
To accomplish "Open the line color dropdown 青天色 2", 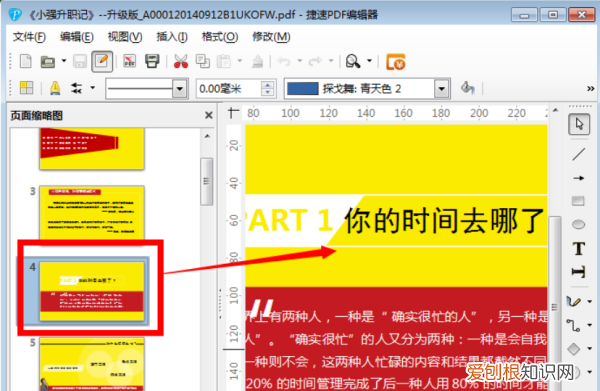I will [x=441, y=89].
